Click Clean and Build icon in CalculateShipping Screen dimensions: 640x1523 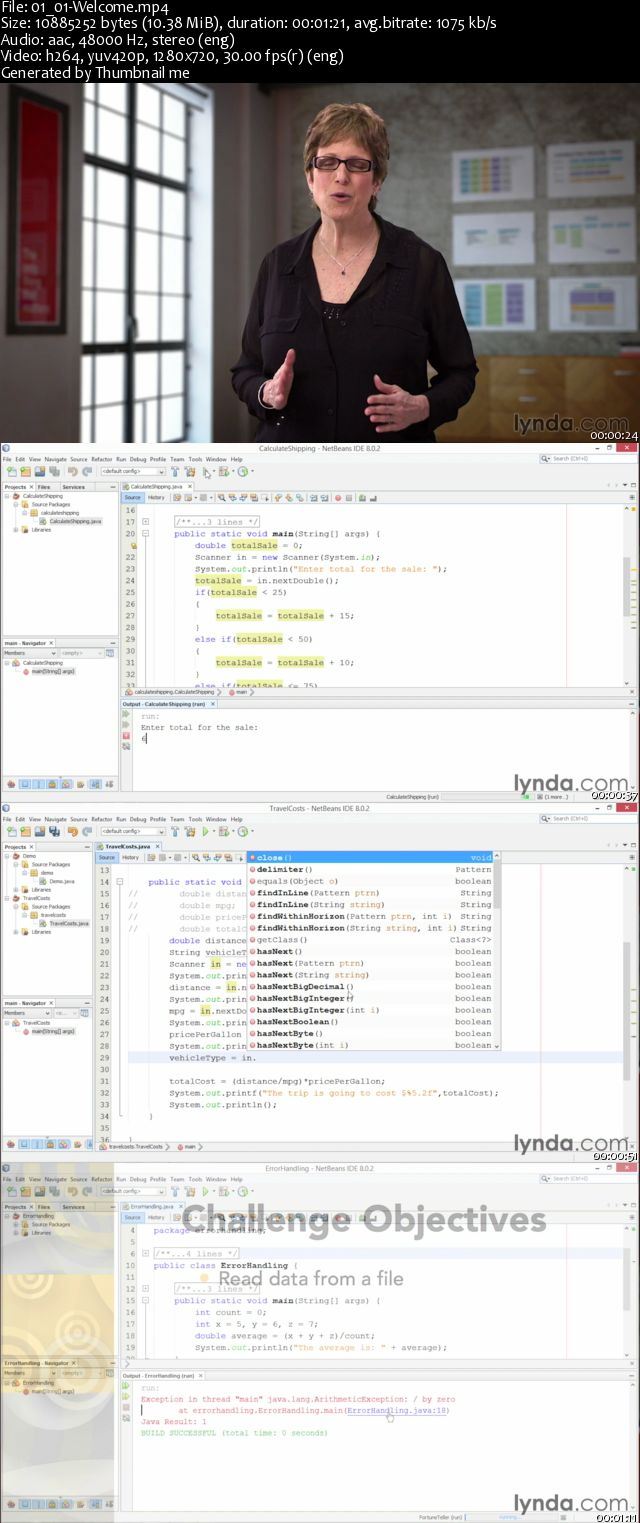(x=188, y=471)
